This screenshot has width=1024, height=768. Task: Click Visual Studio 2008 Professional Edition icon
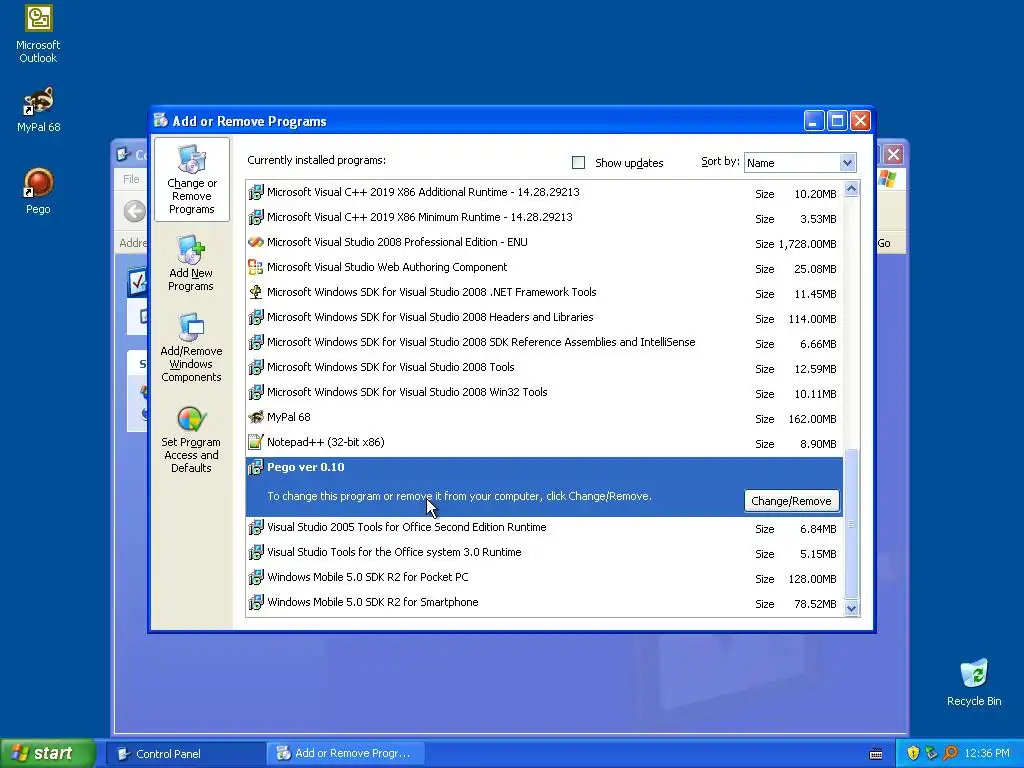(x=256, y=242)
